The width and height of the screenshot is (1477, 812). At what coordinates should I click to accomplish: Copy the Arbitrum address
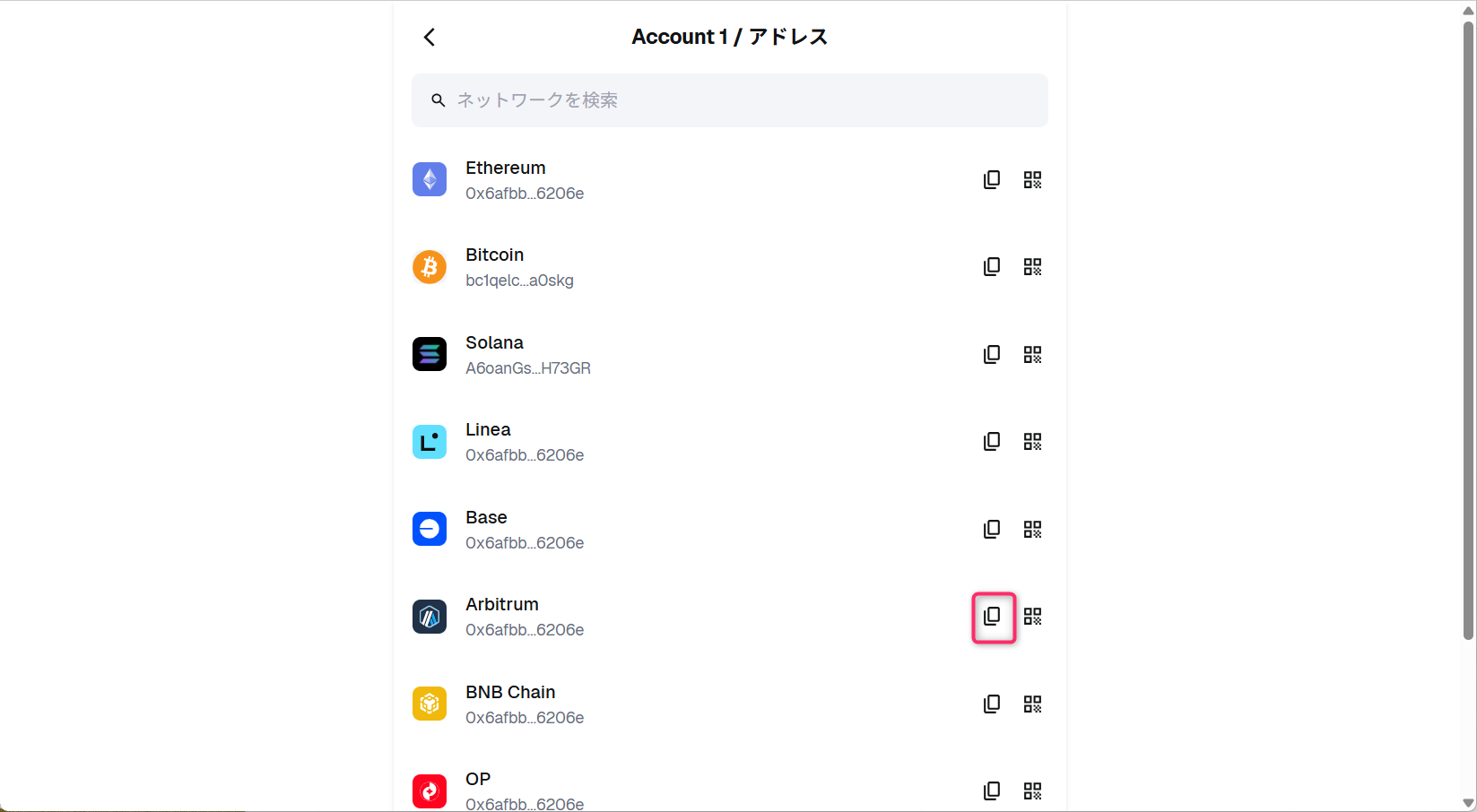point(993,617)
